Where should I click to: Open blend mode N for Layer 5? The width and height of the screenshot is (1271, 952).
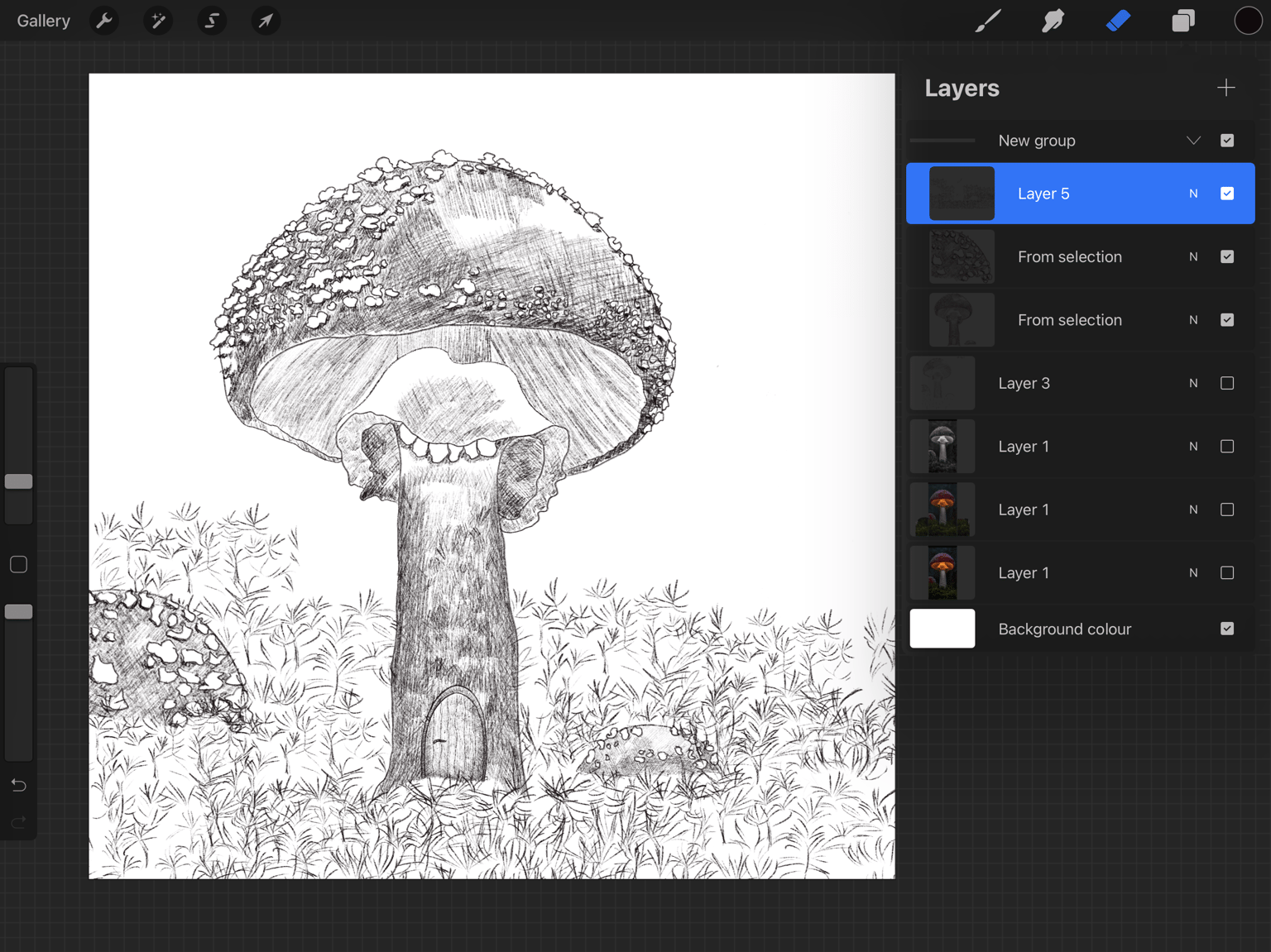(x=1193, y=194)
